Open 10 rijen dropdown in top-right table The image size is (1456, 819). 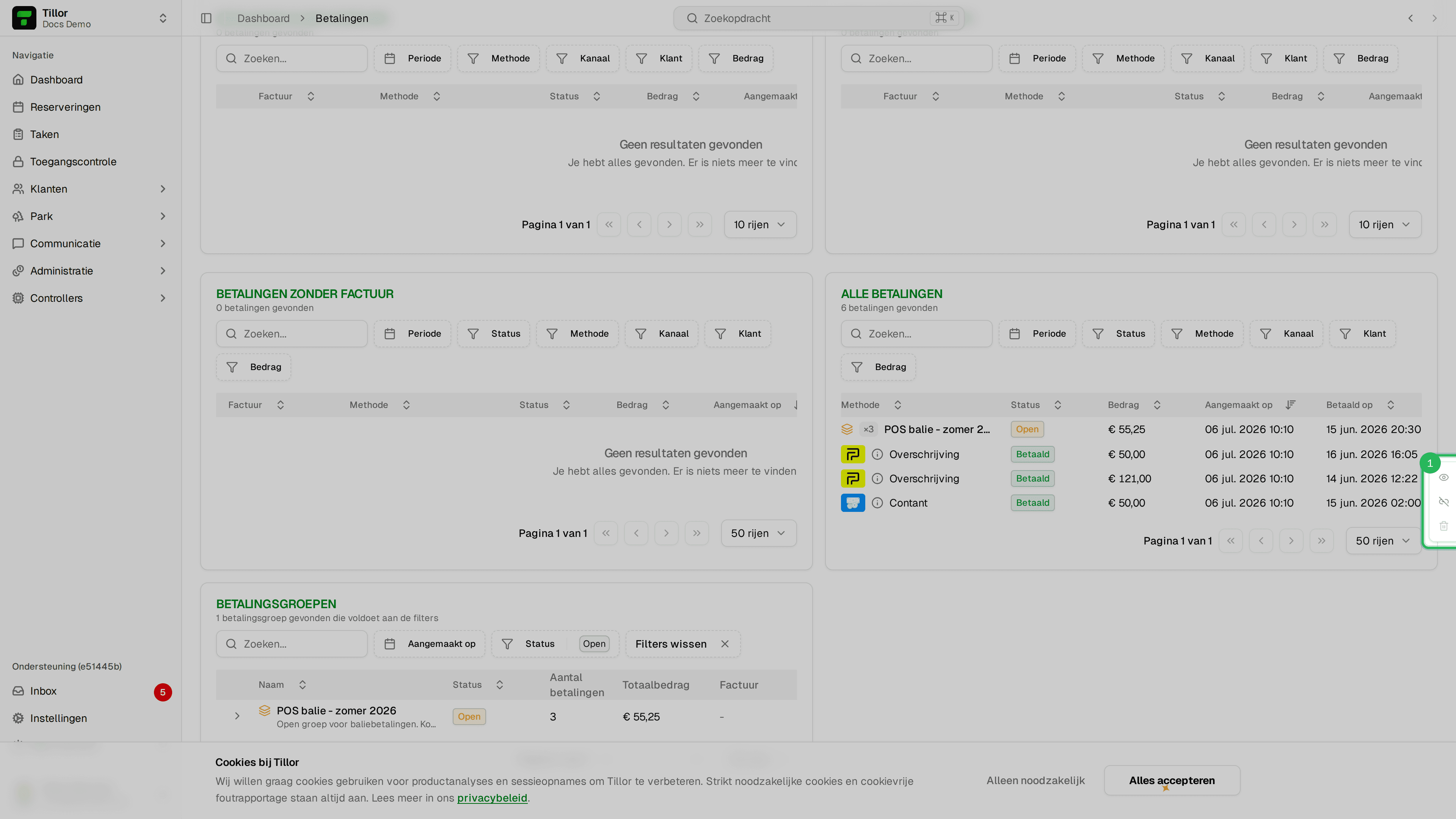pyautogui.click(x=1385, y=224)
